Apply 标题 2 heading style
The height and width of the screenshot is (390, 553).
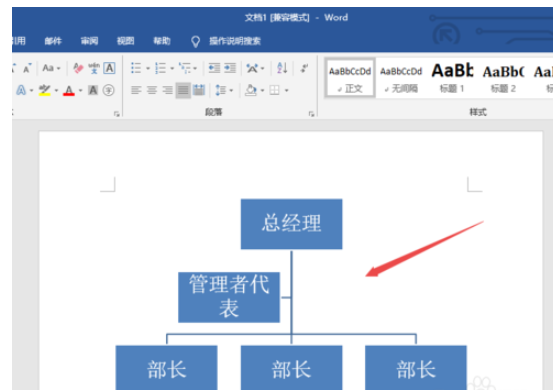tap(503, 78)
